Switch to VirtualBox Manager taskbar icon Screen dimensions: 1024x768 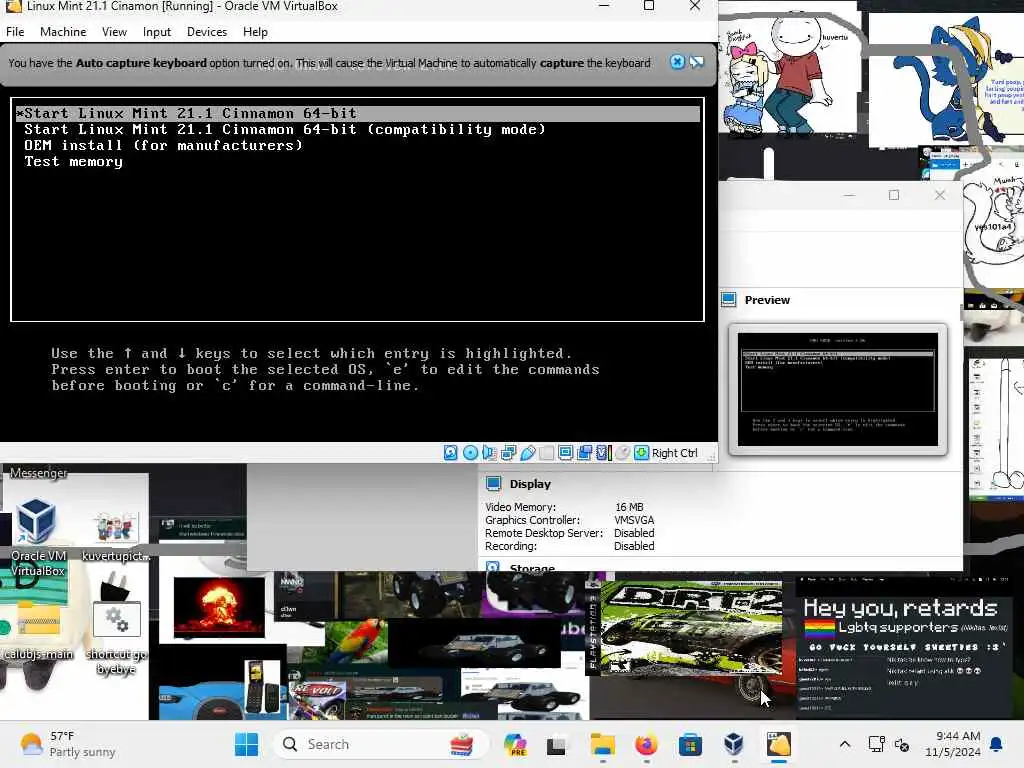pyautogui.click(x=734, y=744)
